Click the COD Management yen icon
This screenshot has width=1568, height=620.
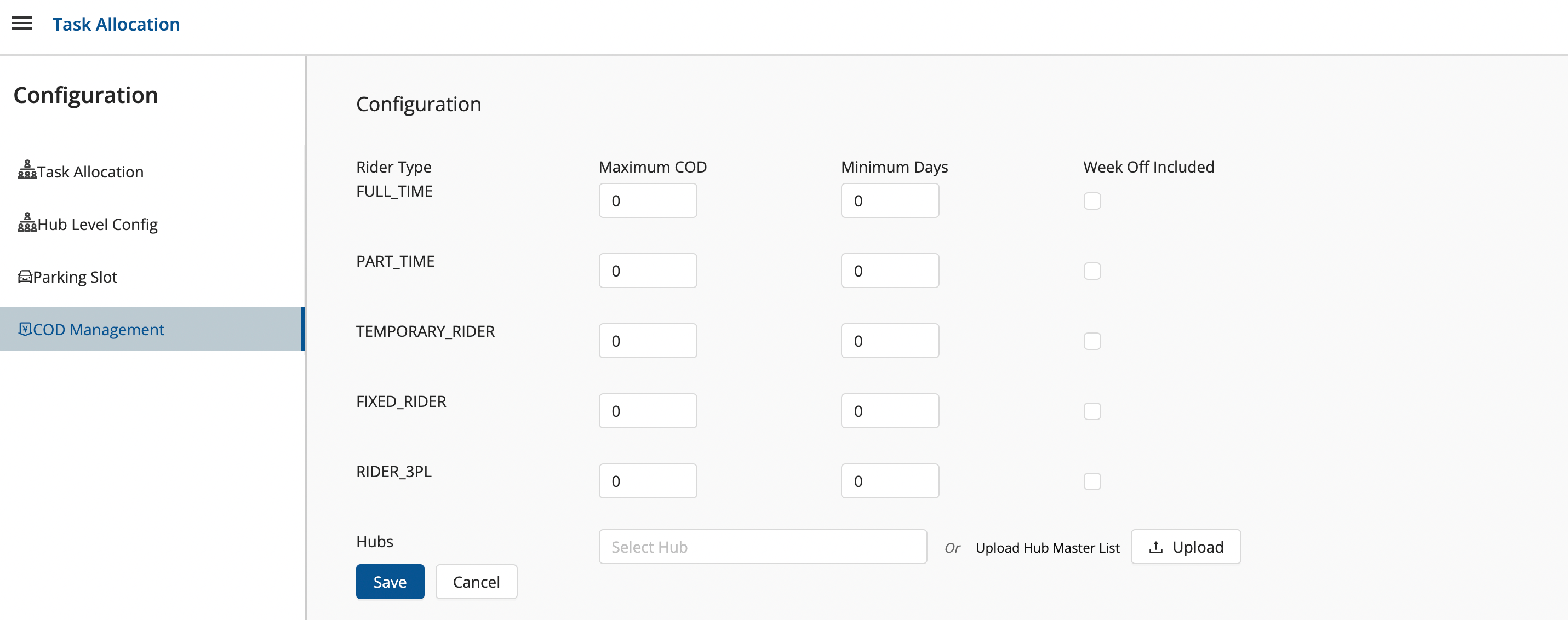click(24, 329)
